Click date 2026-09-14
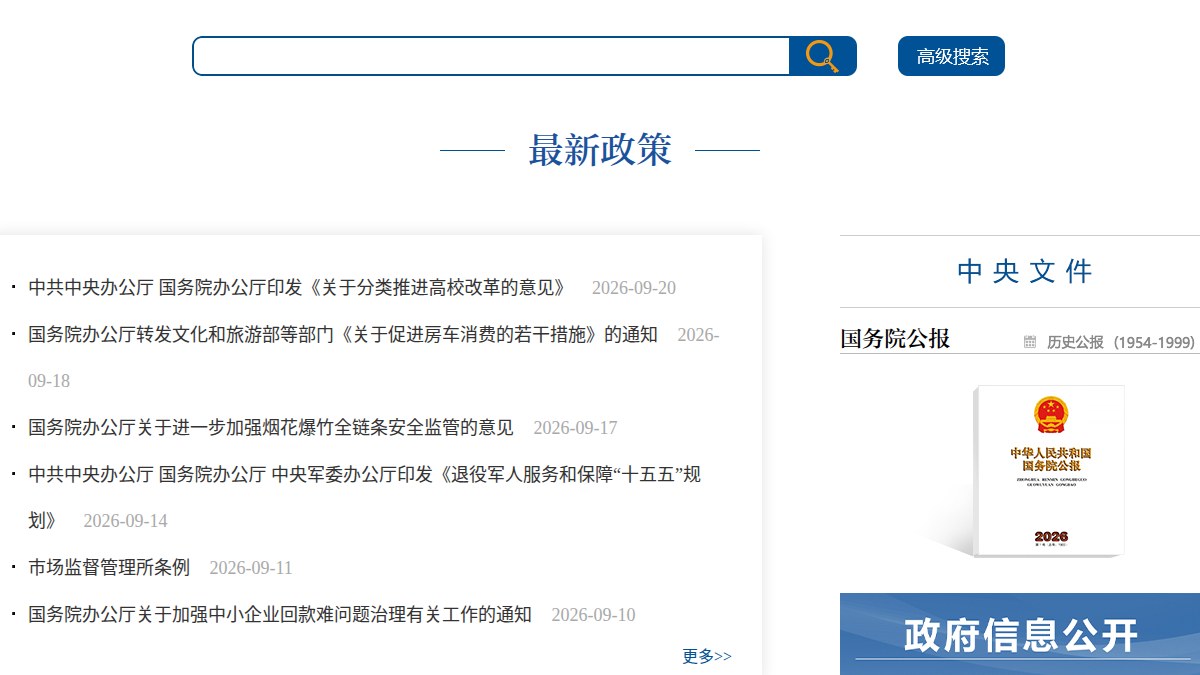1200x675 pixels. coord(125,521)
